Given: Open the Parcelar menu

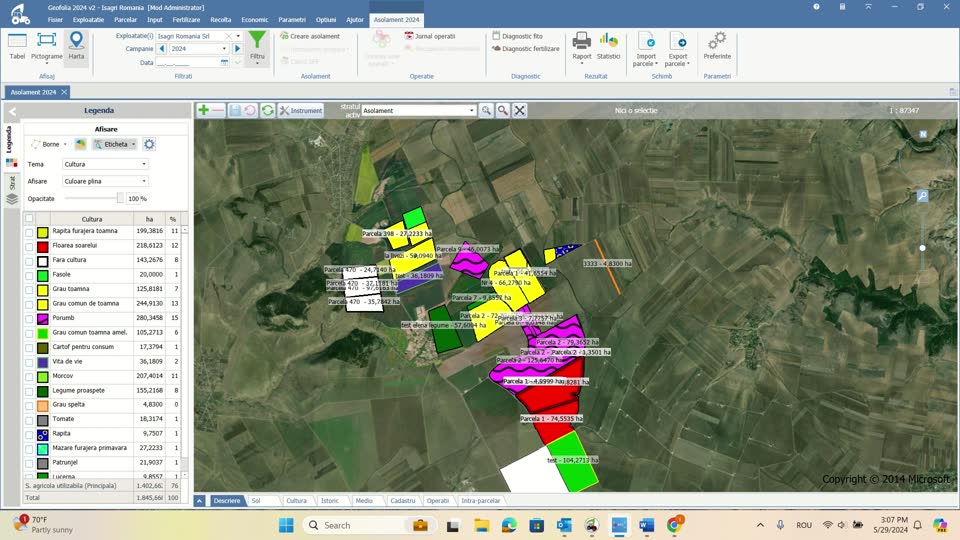Looking at the screenshot, I should pos(126,20).
